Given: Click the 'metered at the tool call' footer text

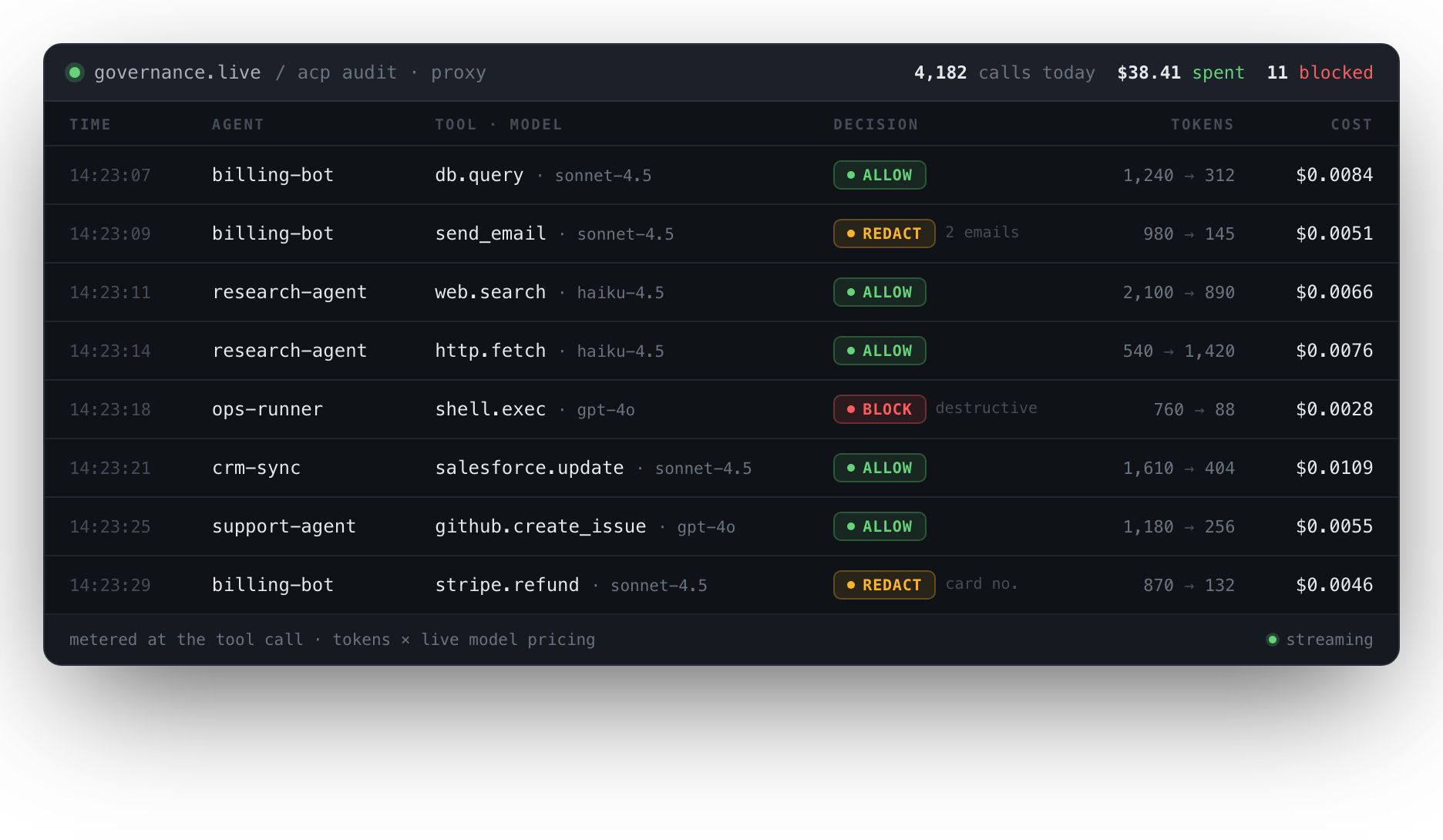Looking at the screenshot, I should 186,640.
